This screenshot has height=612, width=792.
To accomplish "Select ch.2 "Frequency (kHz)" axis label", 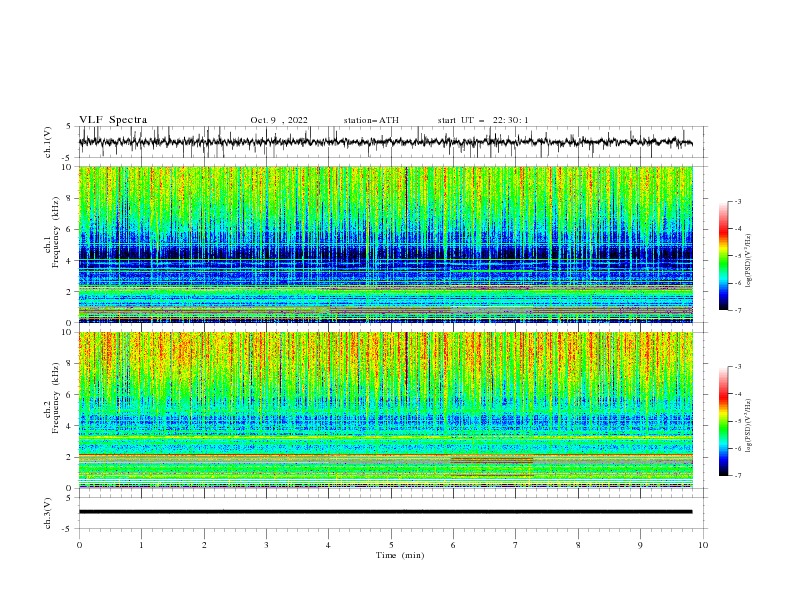I will click(56, 398).
